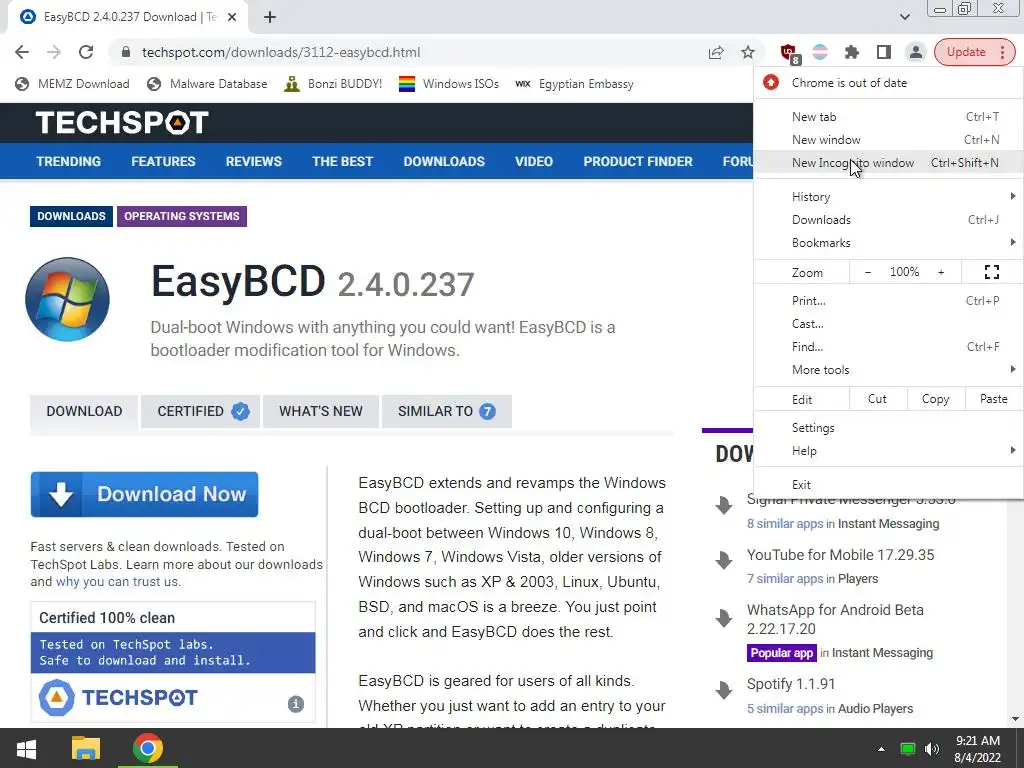This screenshot has width=1024, height=768.
Task: Open File Explorer from taskbar
Action: click(x=86, y=748)
